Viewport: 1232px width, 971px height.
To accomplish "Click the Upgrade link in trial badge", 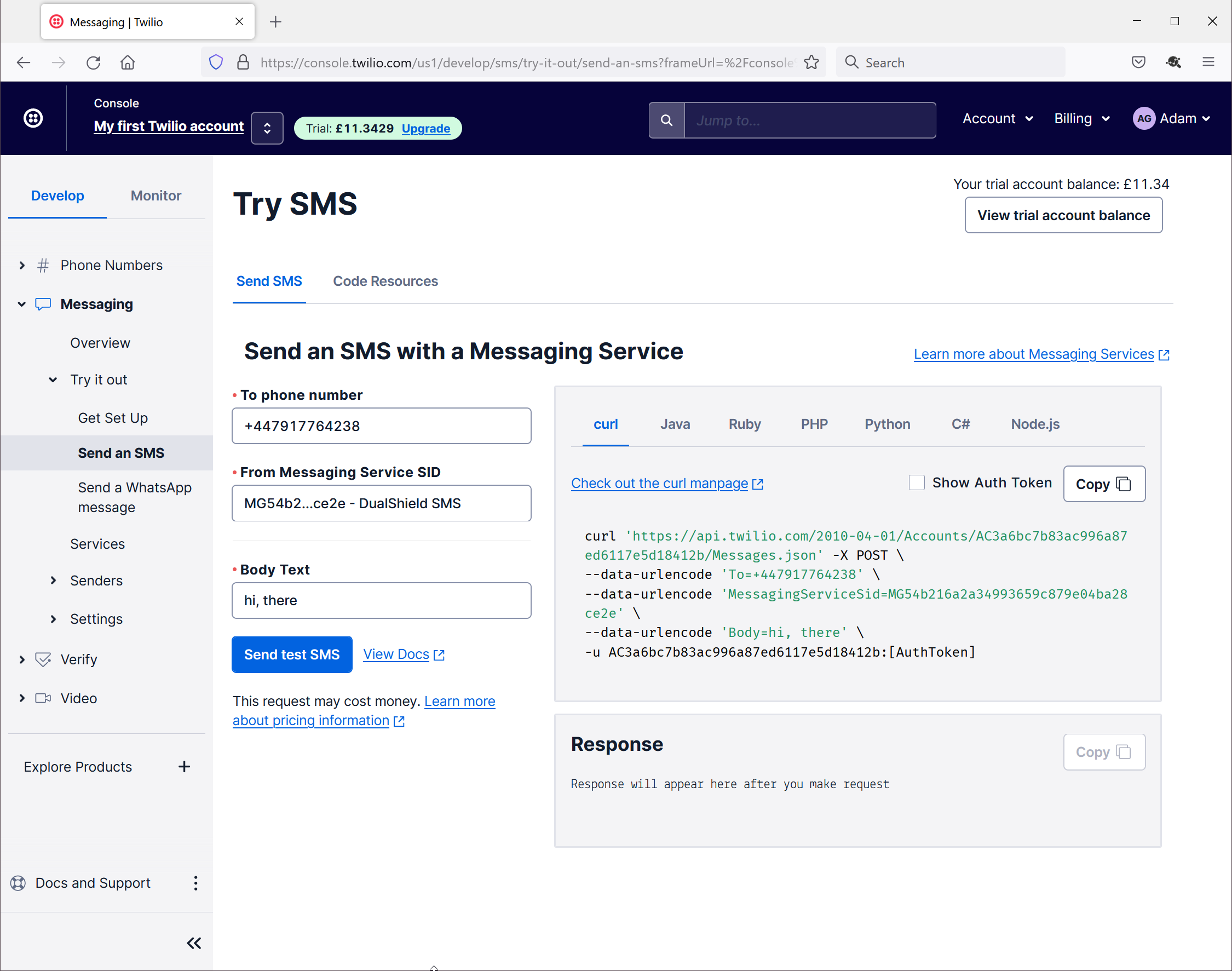I will 425,129.
